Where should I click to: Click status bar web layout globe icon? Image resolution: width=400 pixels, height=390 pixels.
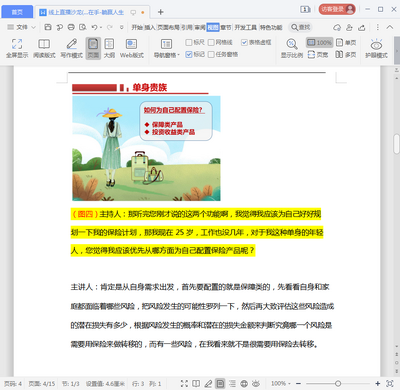click(x=244, y=384)
